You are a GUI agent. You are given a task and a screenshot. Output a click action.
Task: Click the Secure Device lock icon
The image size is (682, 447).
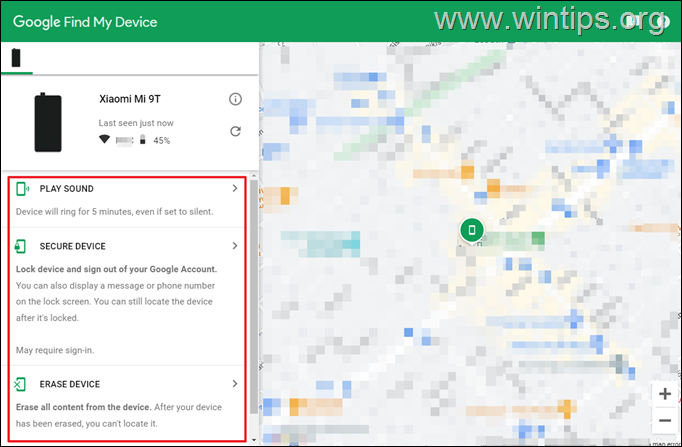(20, 246)
